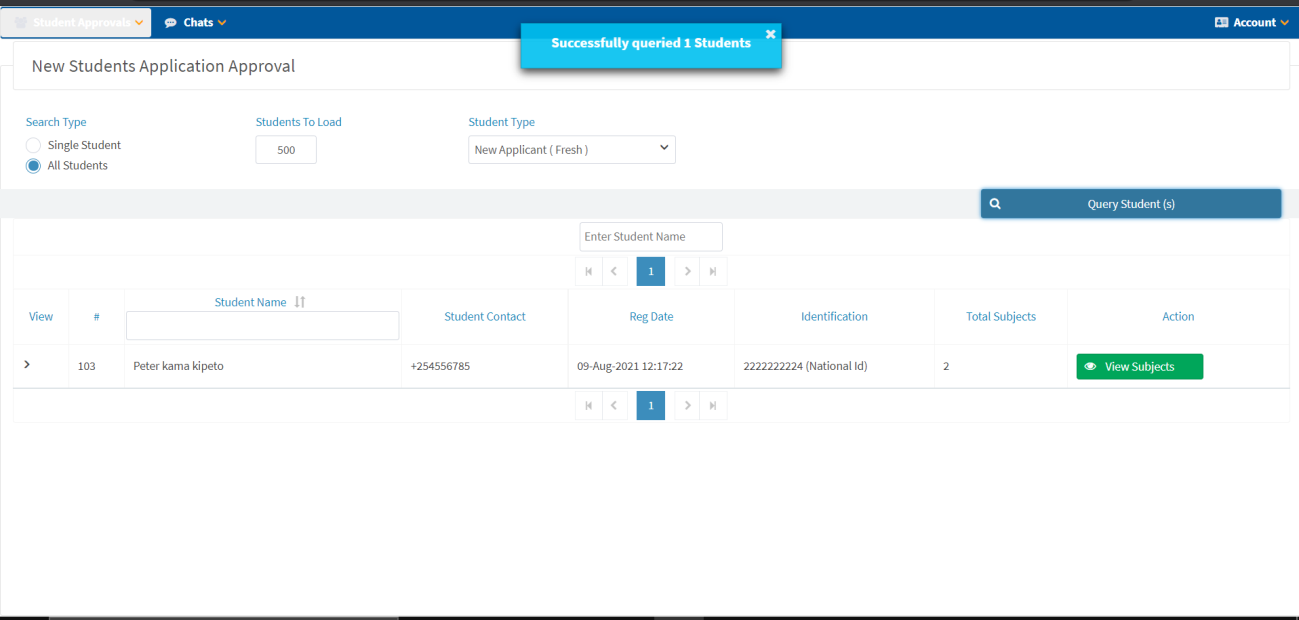Select the All Students radio option
The width and height of the screenshot is (1299, 620).
click(34, 166)
